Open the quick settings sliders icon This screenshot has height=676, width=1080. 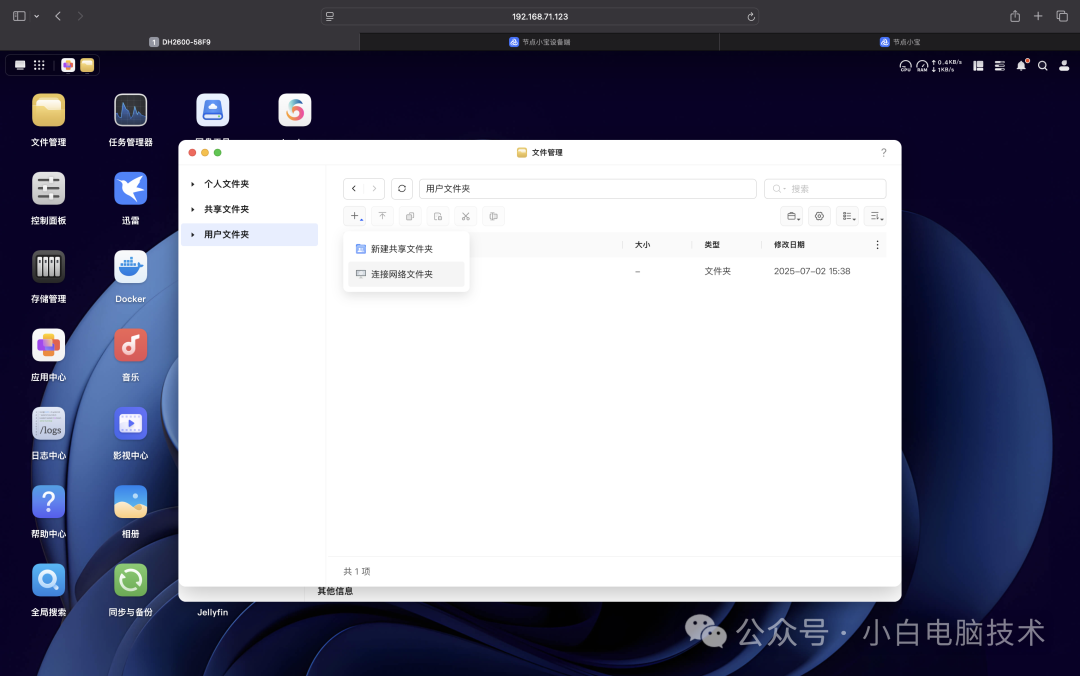click(1000, 65)
